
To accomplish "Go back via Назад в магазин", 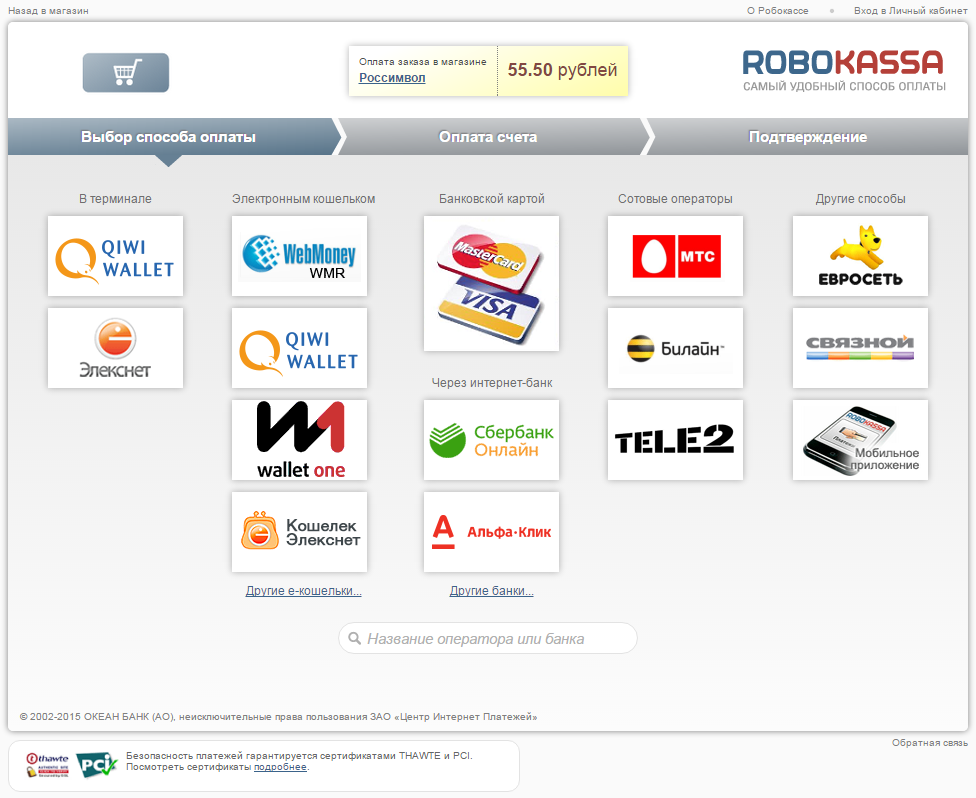I will tap(48, 11).
